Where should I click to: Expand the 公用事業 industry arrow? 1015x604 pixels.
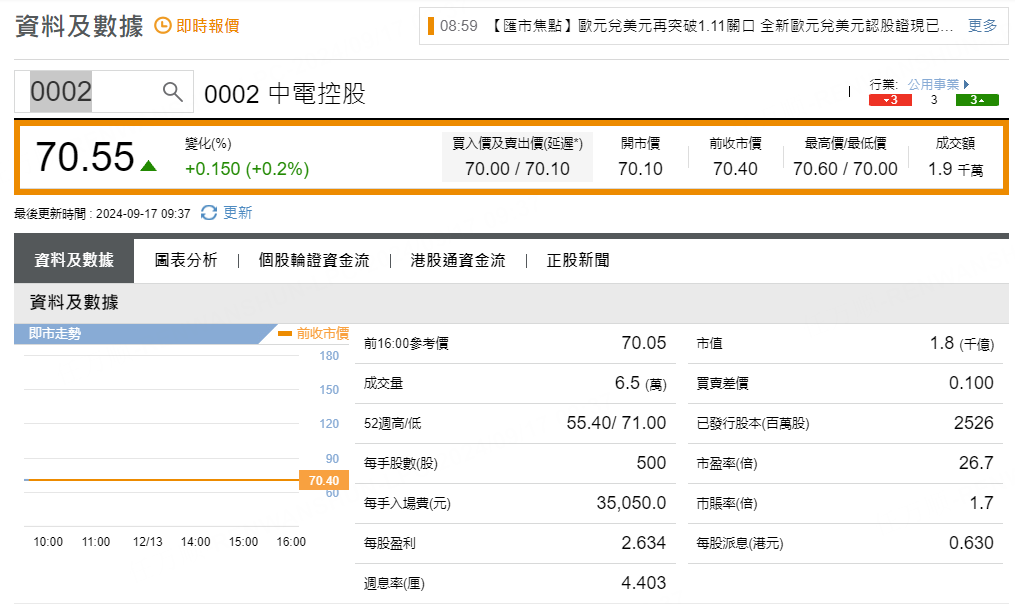click(x=966, y=84)
